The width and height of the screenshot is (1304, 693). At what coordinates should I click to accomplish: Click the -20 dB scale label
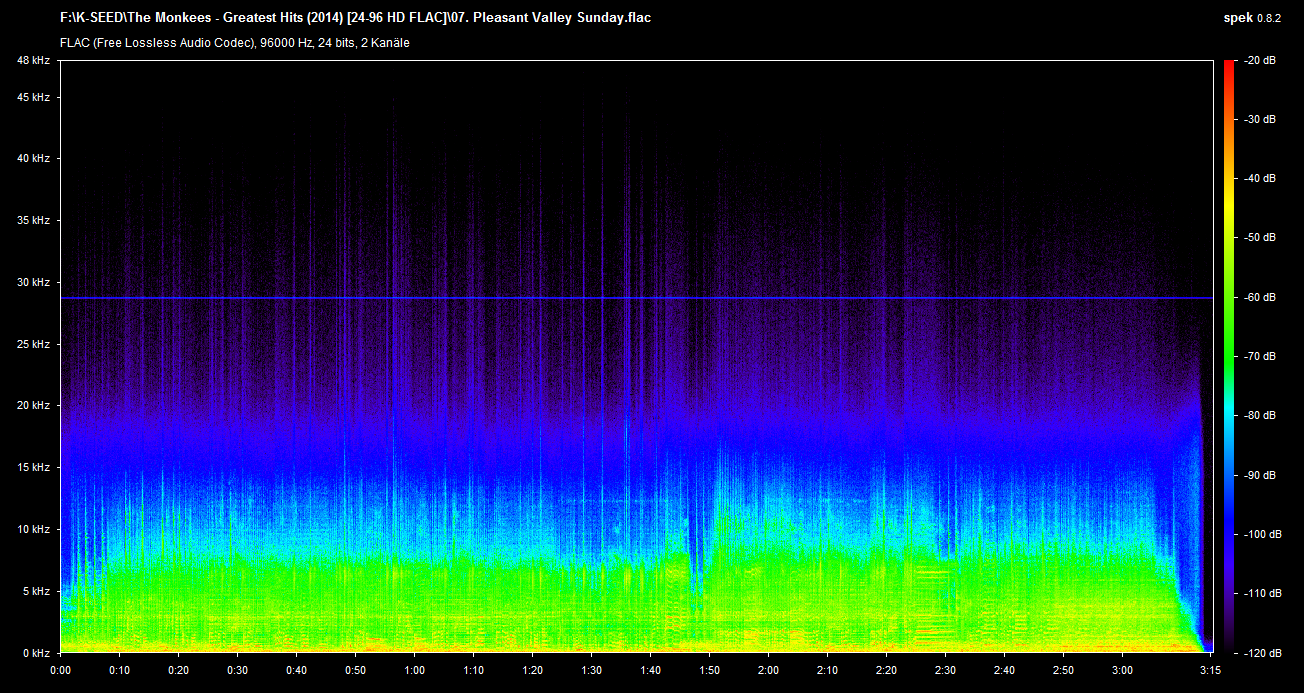point(1259,61)
